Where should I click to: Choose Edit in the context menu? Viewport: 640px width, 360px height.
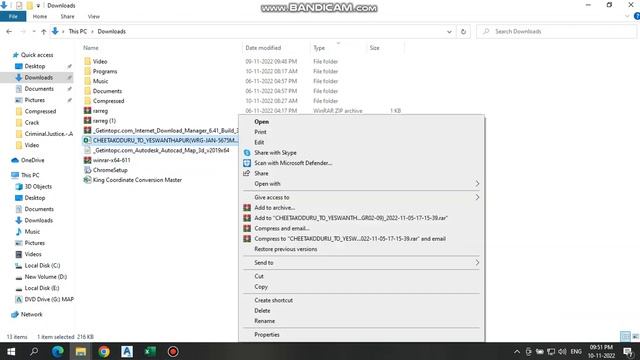[x=259, y=142]
